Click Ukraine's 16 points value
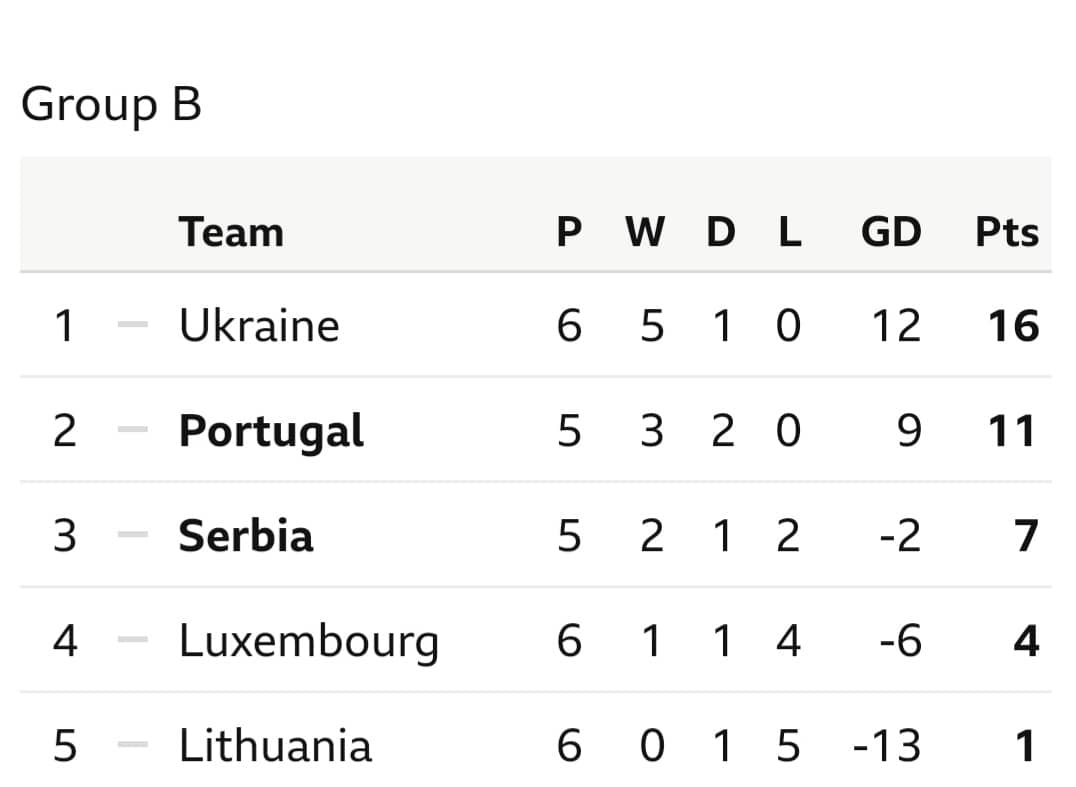The width and height of the screenshot is (1076, 787). 1014,326
